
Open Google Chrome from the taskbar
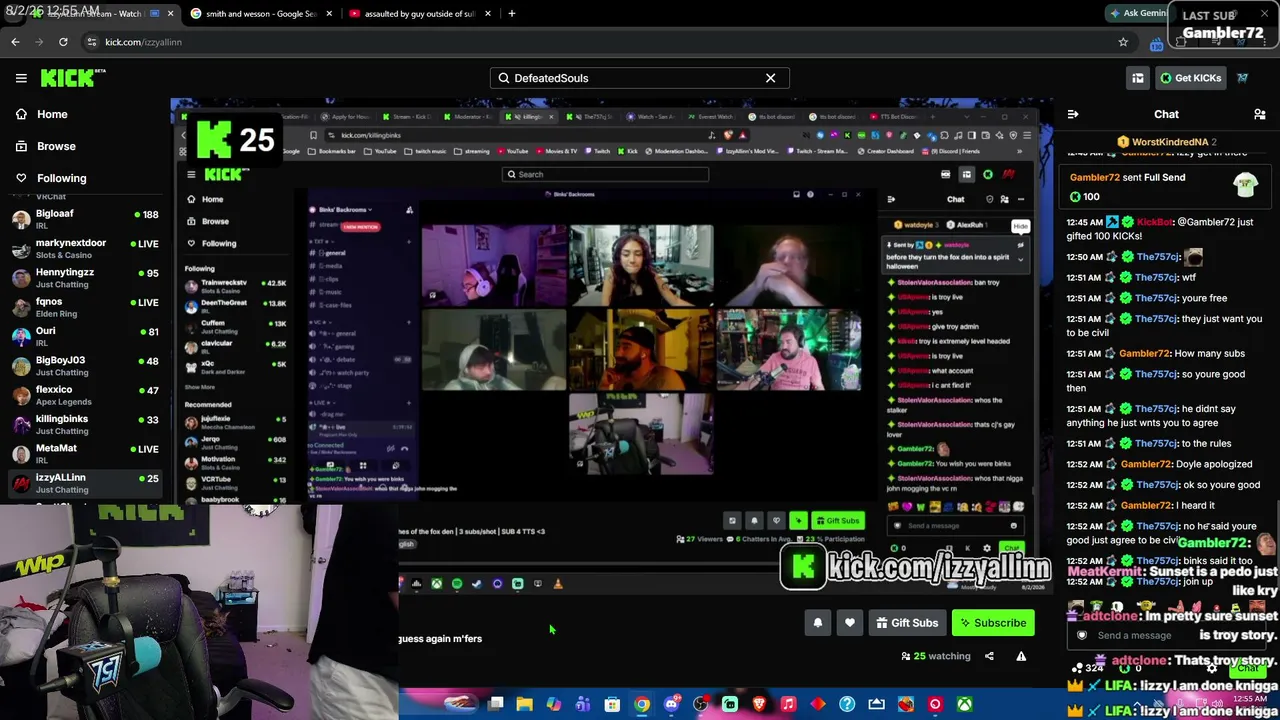641,705
